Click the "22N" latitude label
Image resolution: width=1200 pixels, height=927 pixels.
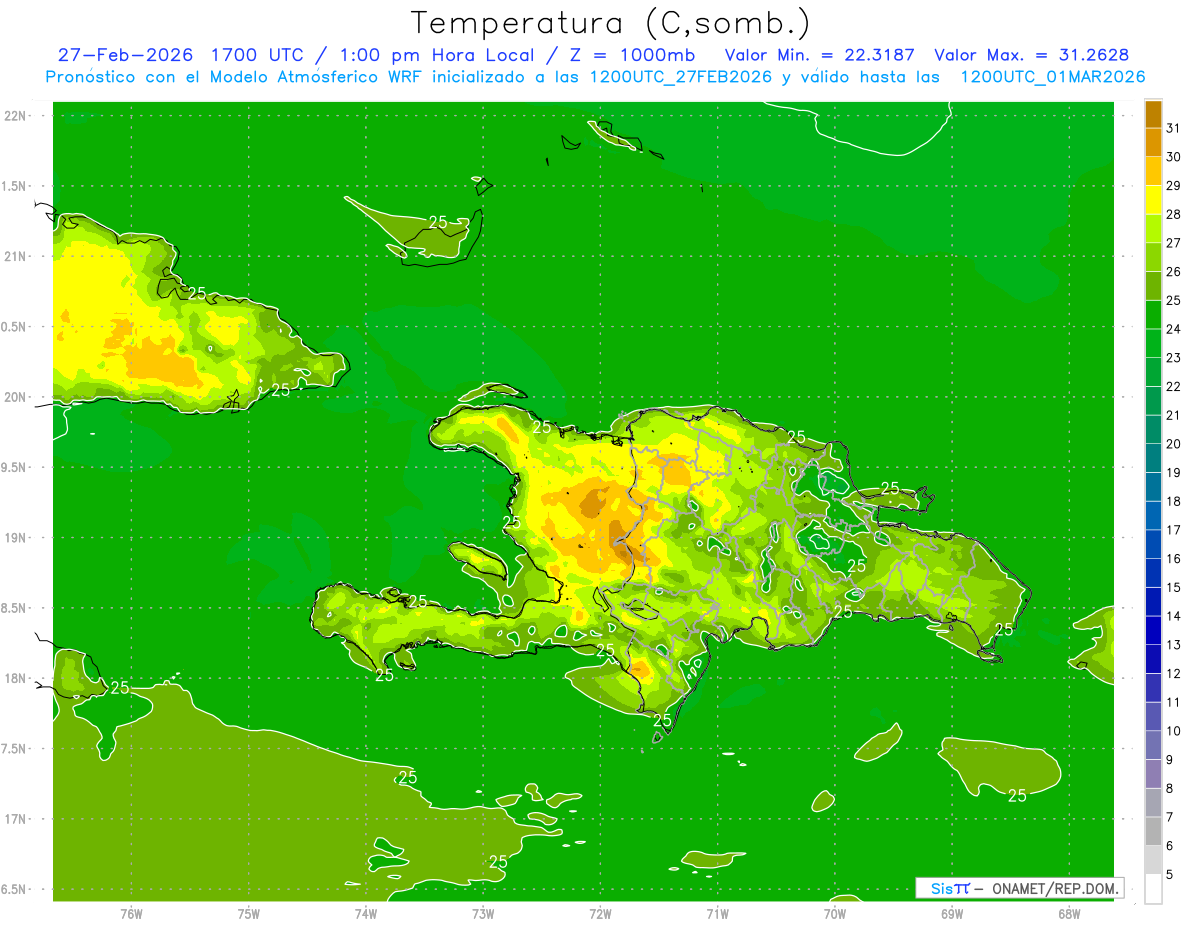(15, 116)
